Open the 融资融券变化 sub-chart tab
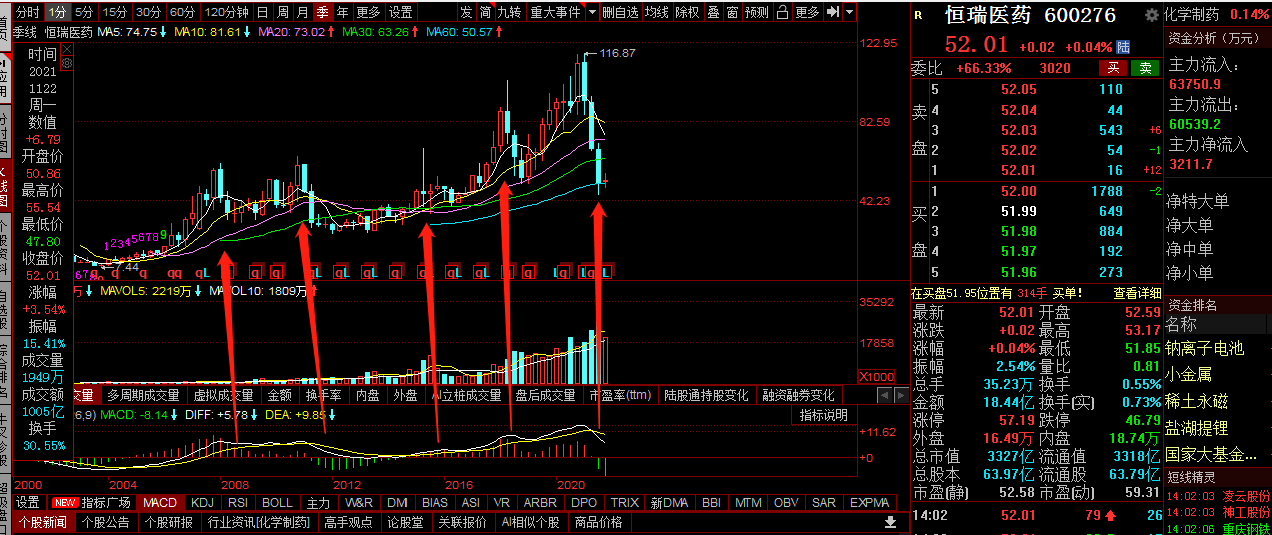The width and height of the screenshot is (1272, 535). 797,395
